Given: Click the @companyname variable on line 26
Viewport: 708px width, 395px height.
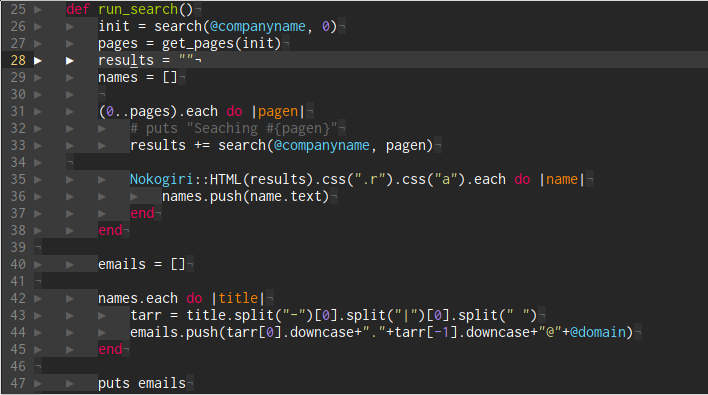Looking at the screenshot, I should pos(257,27).
